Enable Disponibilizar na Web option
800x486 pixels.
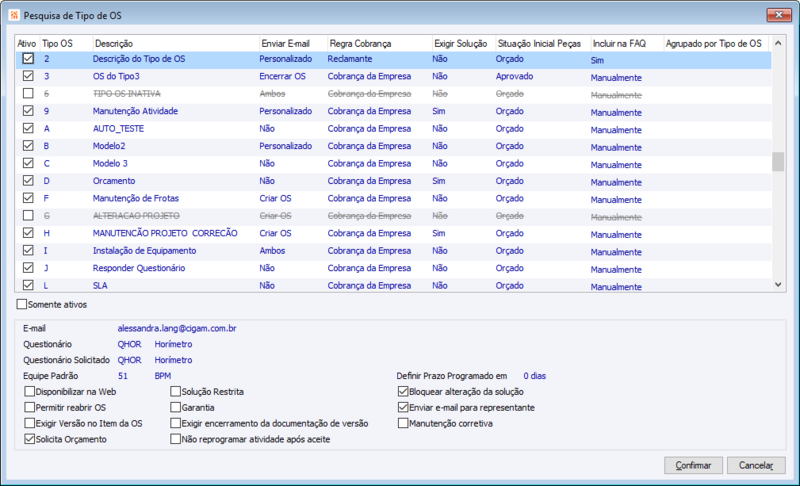[30, 392]
